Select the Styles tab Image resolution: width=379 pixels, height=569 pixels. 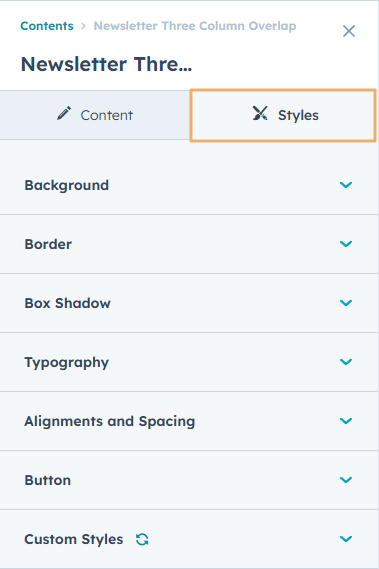[283, 115]
